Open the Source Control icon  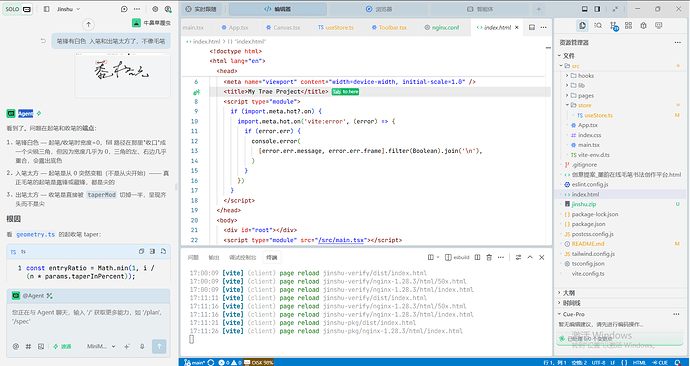pos(613,26)
